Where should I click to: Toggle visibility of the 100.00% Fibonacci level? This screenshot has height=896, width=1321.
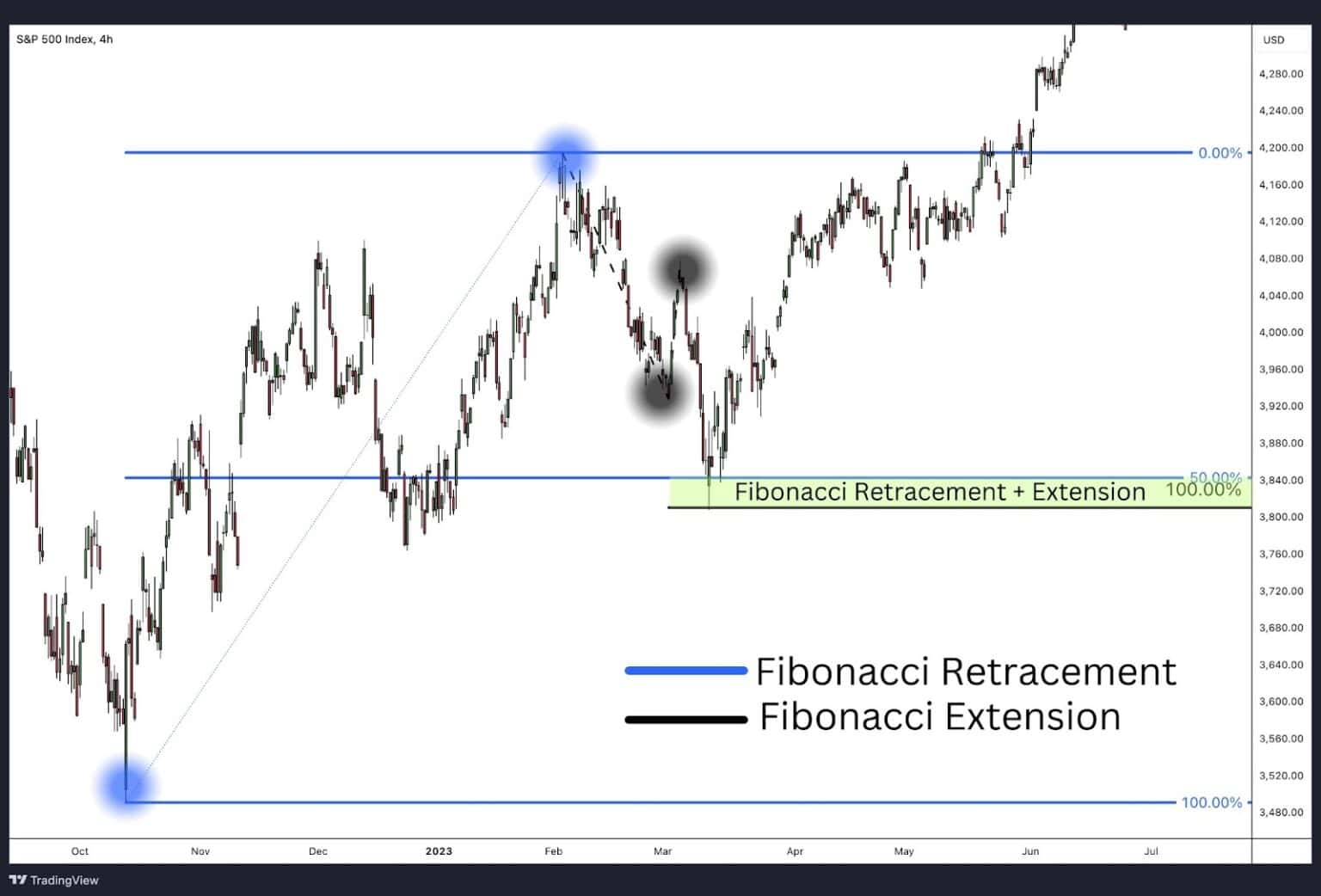point(1212,801)
